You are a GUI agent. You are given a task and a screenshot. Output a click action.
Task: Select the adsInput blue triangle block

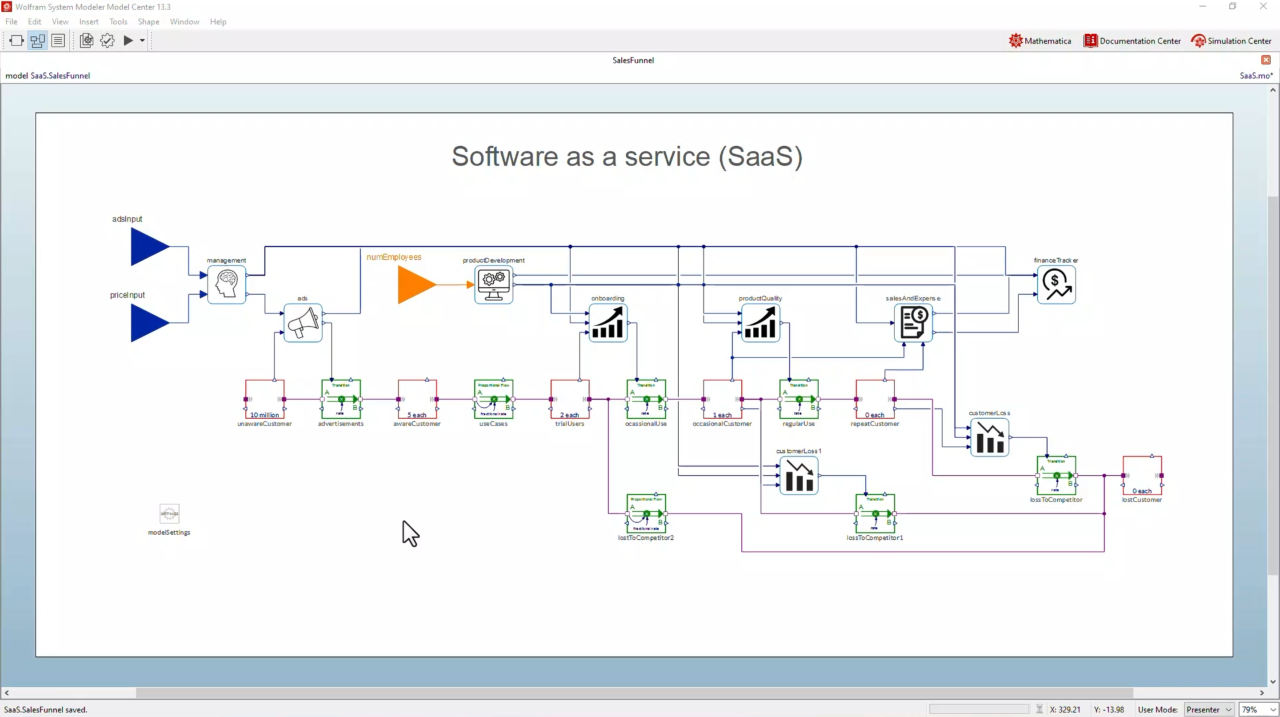point(150,247)
